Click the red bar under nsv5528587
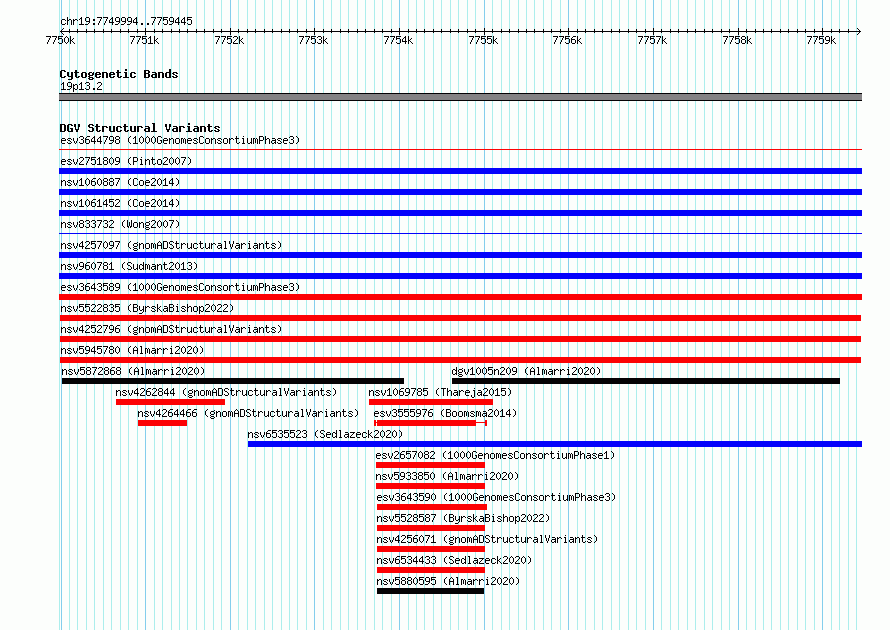 point(431,528)
